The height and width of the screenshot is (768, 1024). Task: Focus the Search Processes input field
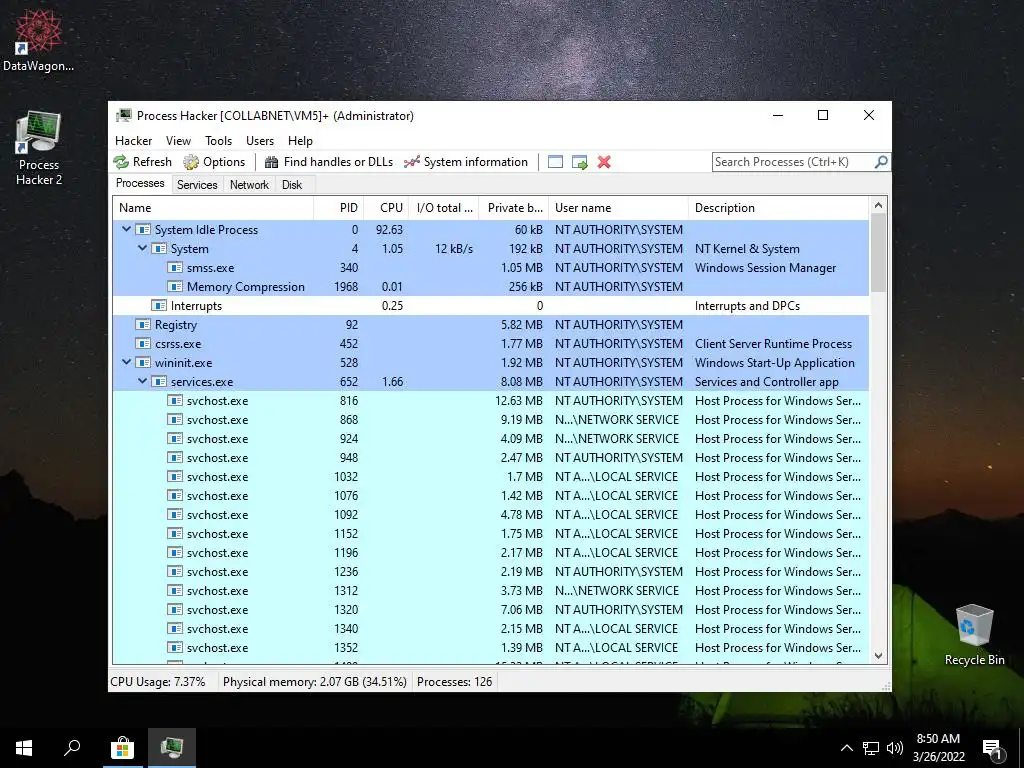click(793, 162)
